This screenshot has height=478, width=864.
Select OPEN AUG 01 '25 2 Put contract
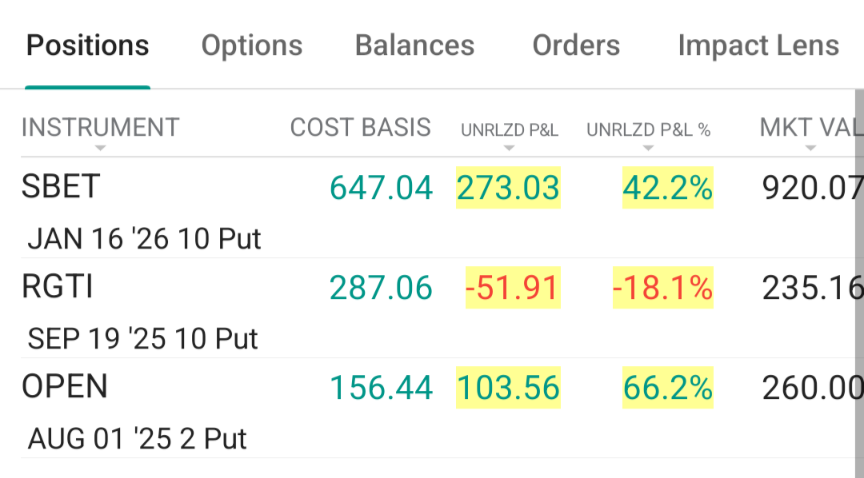point(137,439)
